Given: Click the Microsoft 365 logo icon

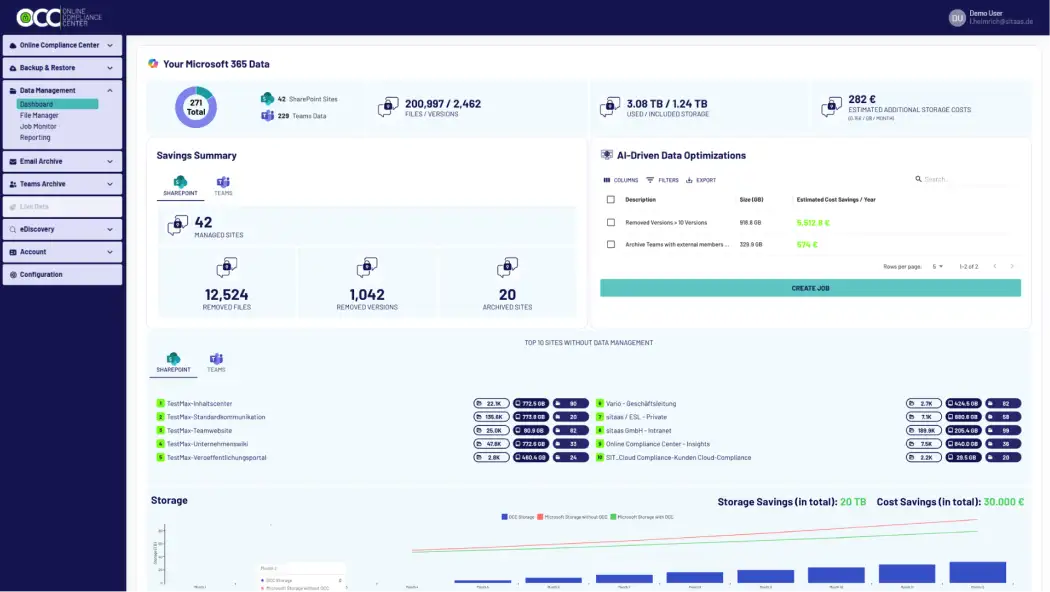Looking at the screenshot, I should click(x=153, y=64).
